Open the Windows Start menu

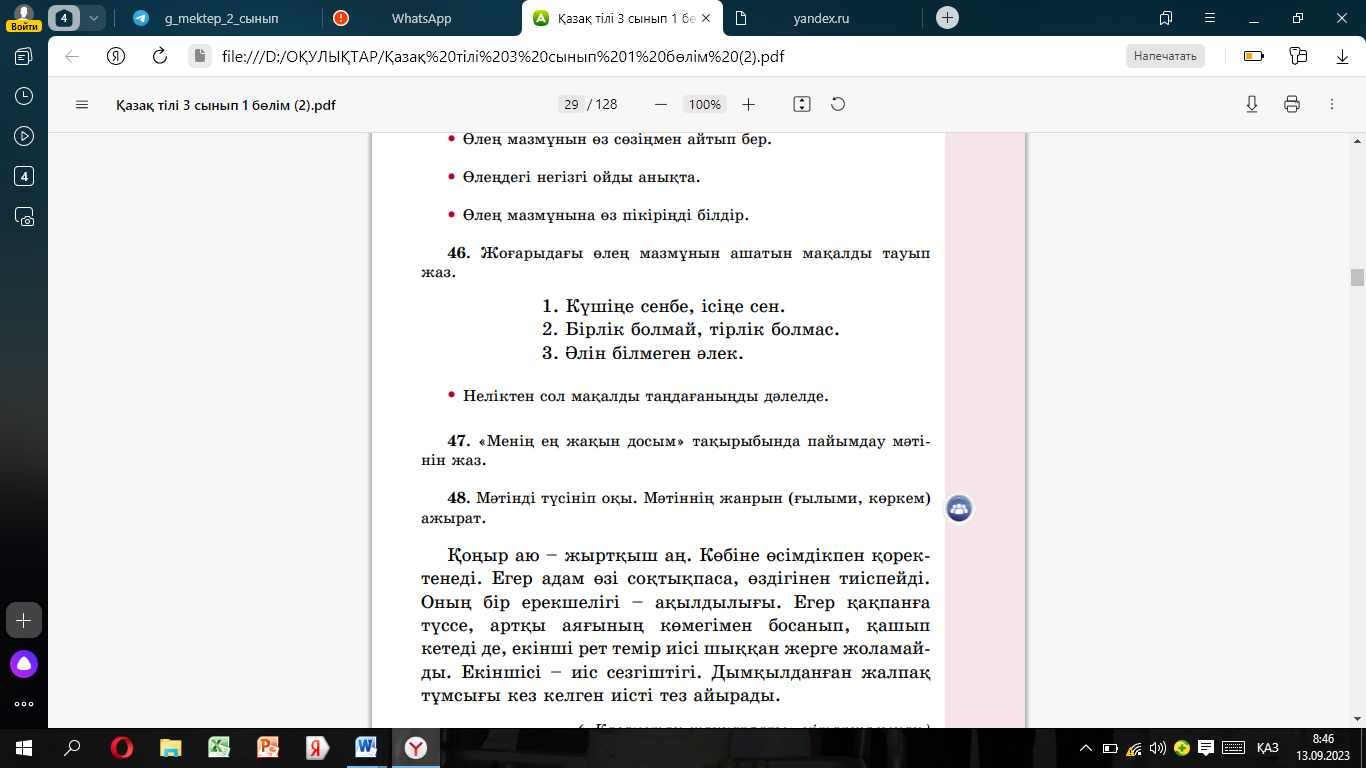coord(24,747)
